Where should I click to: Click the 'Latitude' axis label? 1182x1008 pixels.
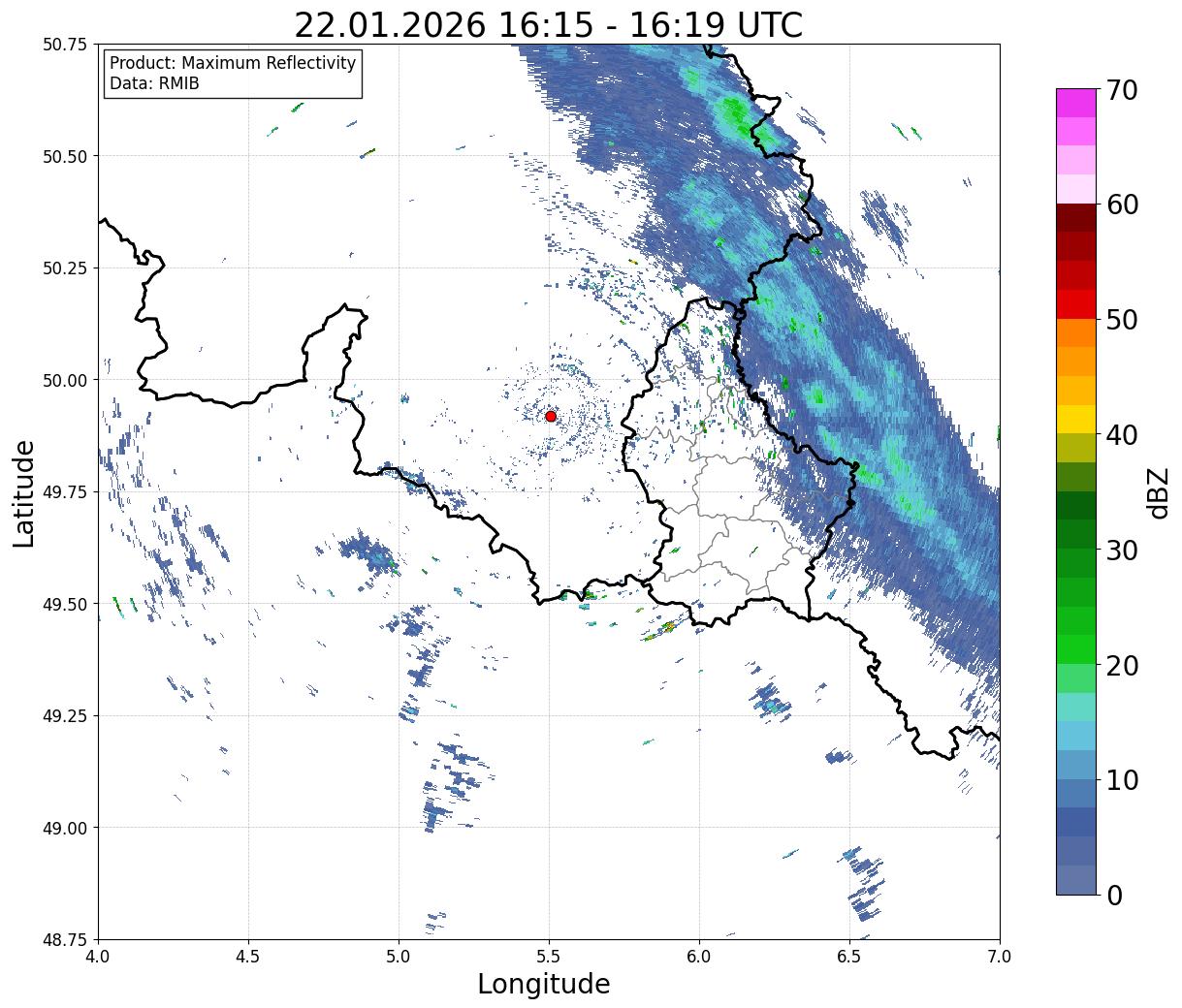tap(24, 492)
